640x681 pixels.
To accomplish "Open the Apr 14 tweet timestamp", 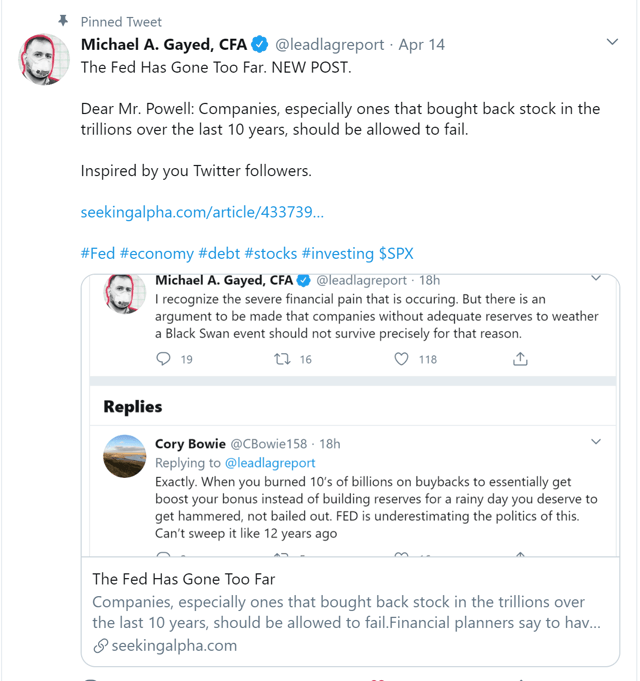I will point(422,44).
